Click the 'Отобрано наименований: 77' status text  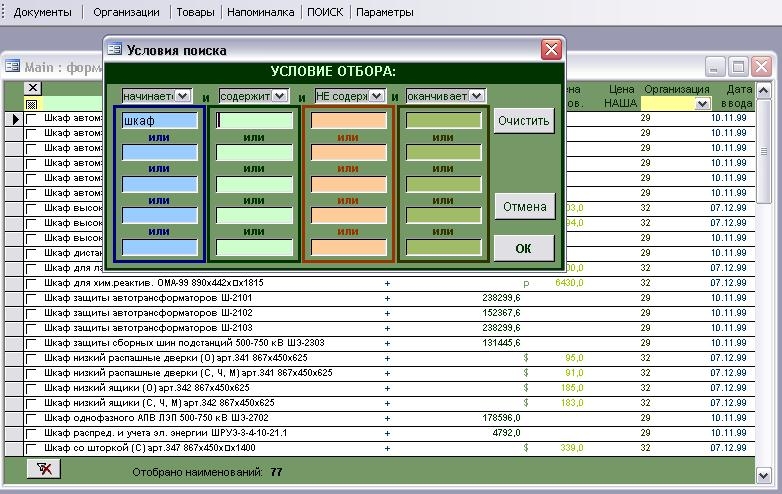point(207,472)
